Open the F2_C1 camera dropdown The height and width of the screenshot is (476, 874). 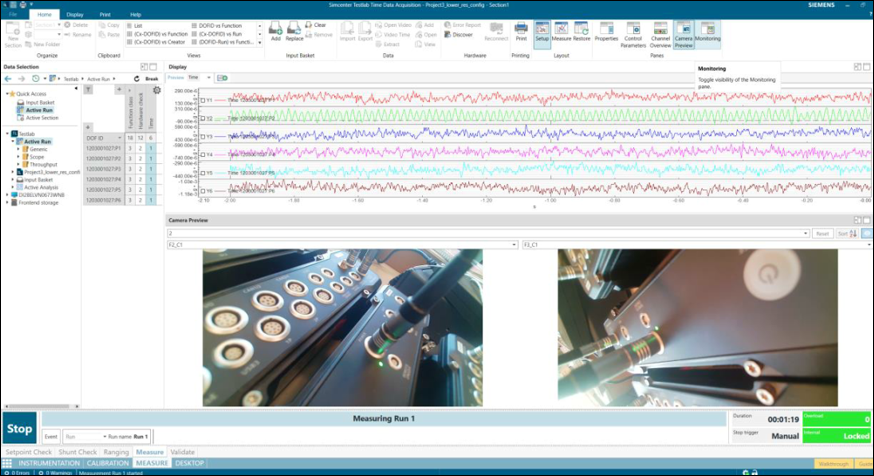(x=514, y=245)
